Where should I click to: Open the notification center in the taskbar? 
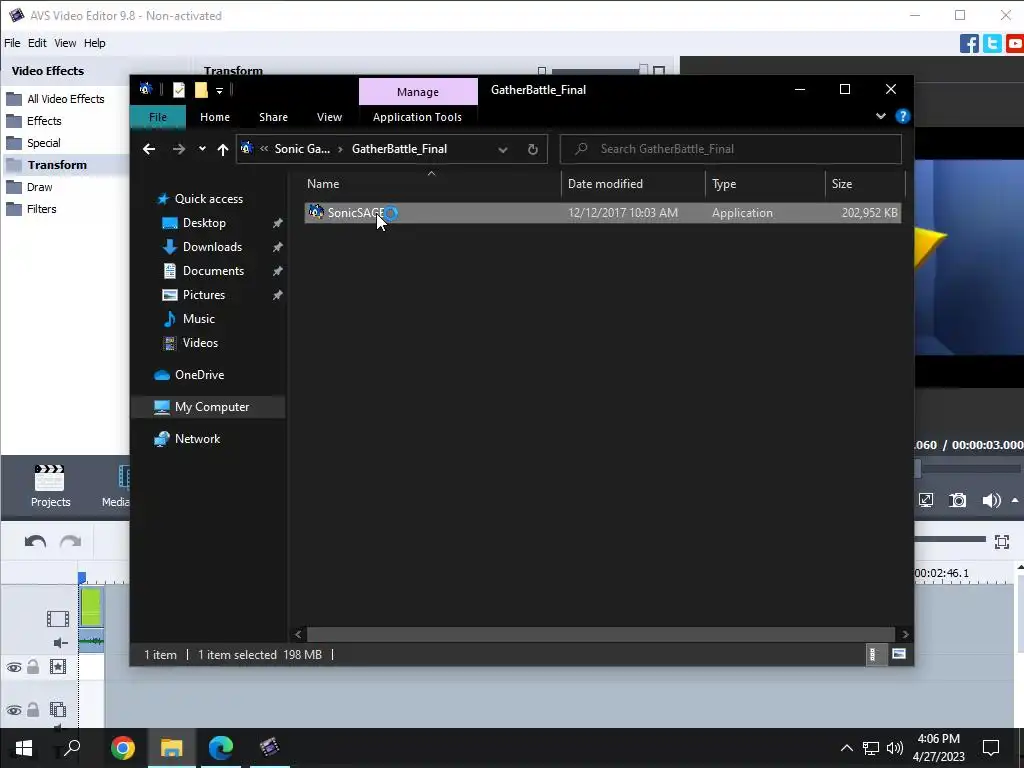(991, 748)
